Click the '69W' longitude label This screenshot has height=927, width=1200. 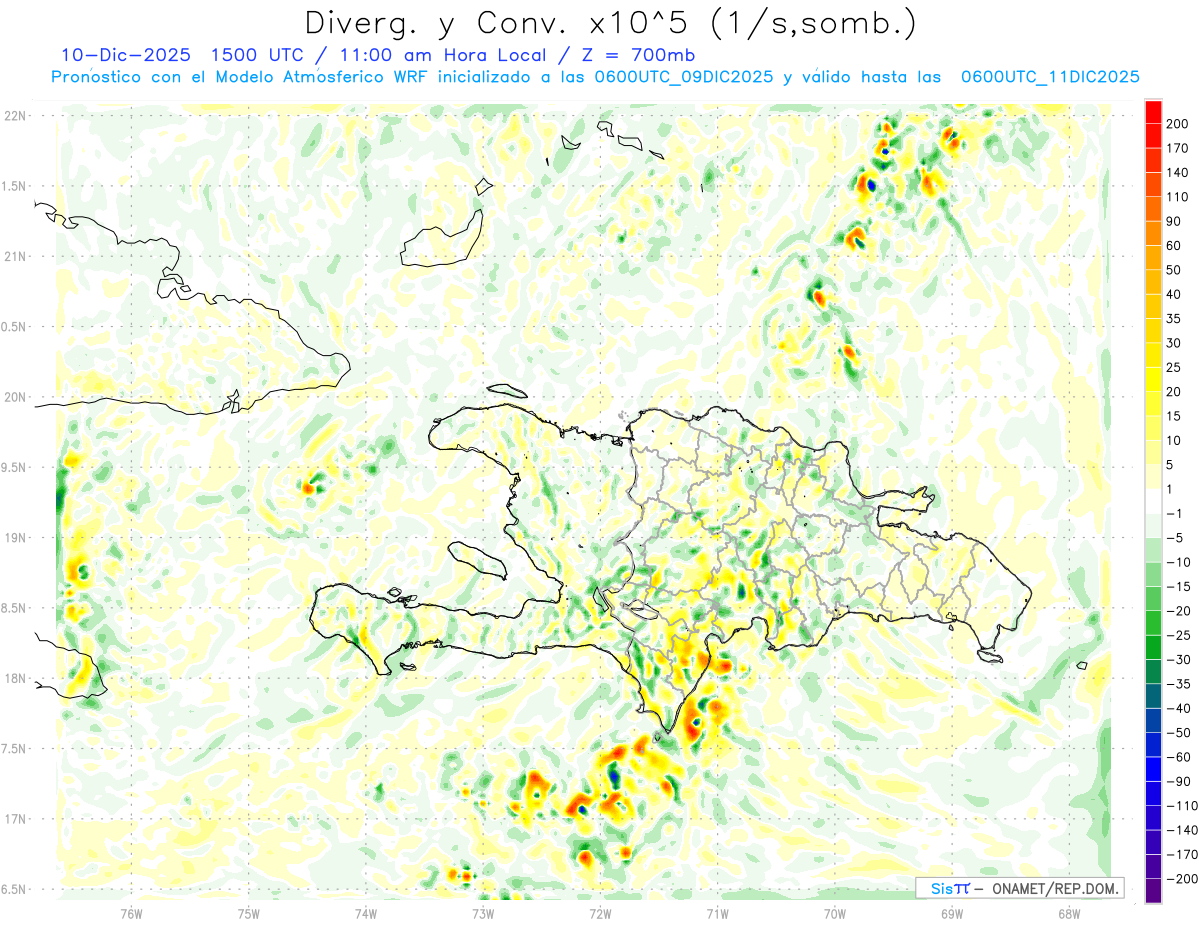[952, 913]
